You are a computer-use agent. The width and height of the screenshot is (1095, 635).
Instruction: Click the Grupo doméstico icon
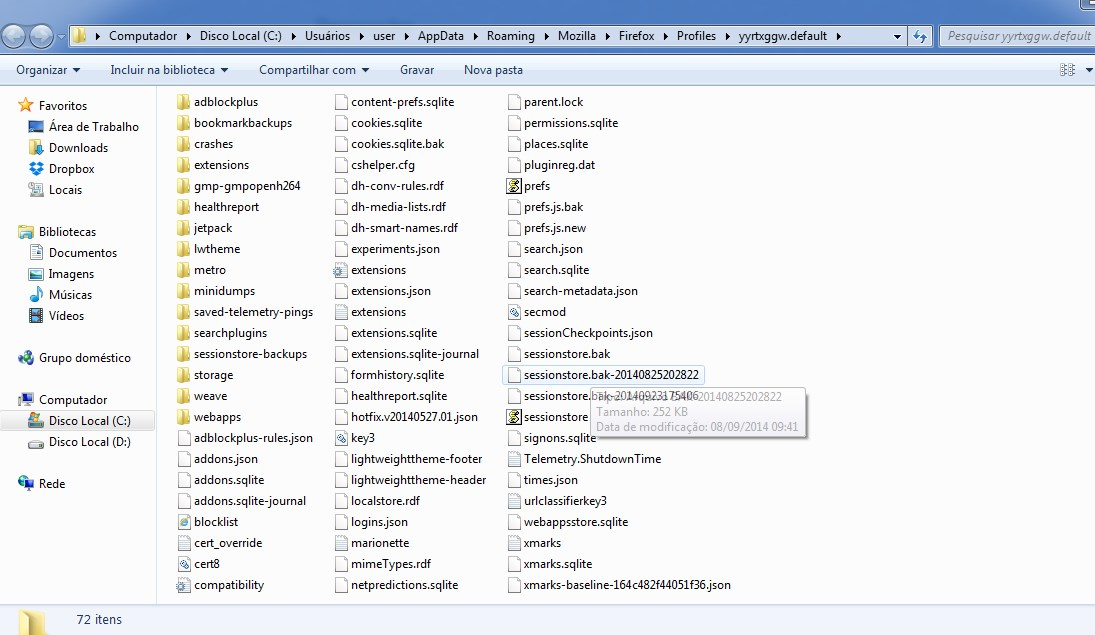point(27,358)
